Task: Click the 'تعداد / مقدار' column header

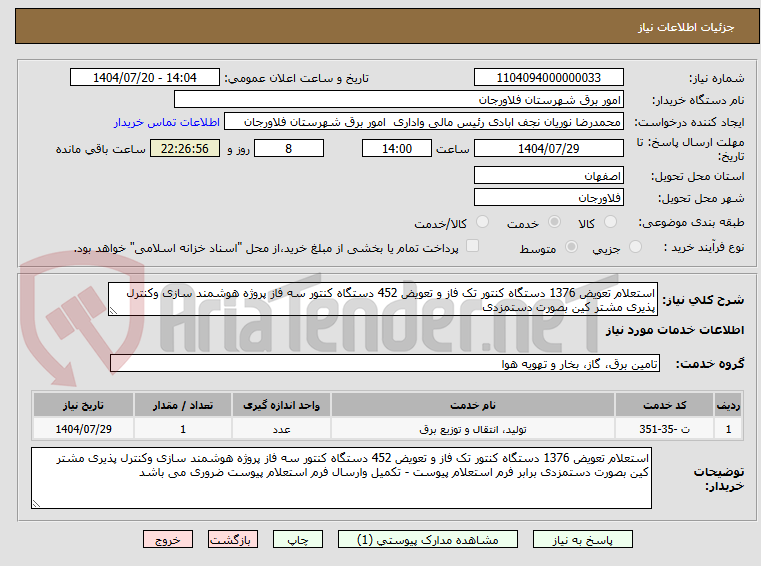Action: click(x=183, y=405)
